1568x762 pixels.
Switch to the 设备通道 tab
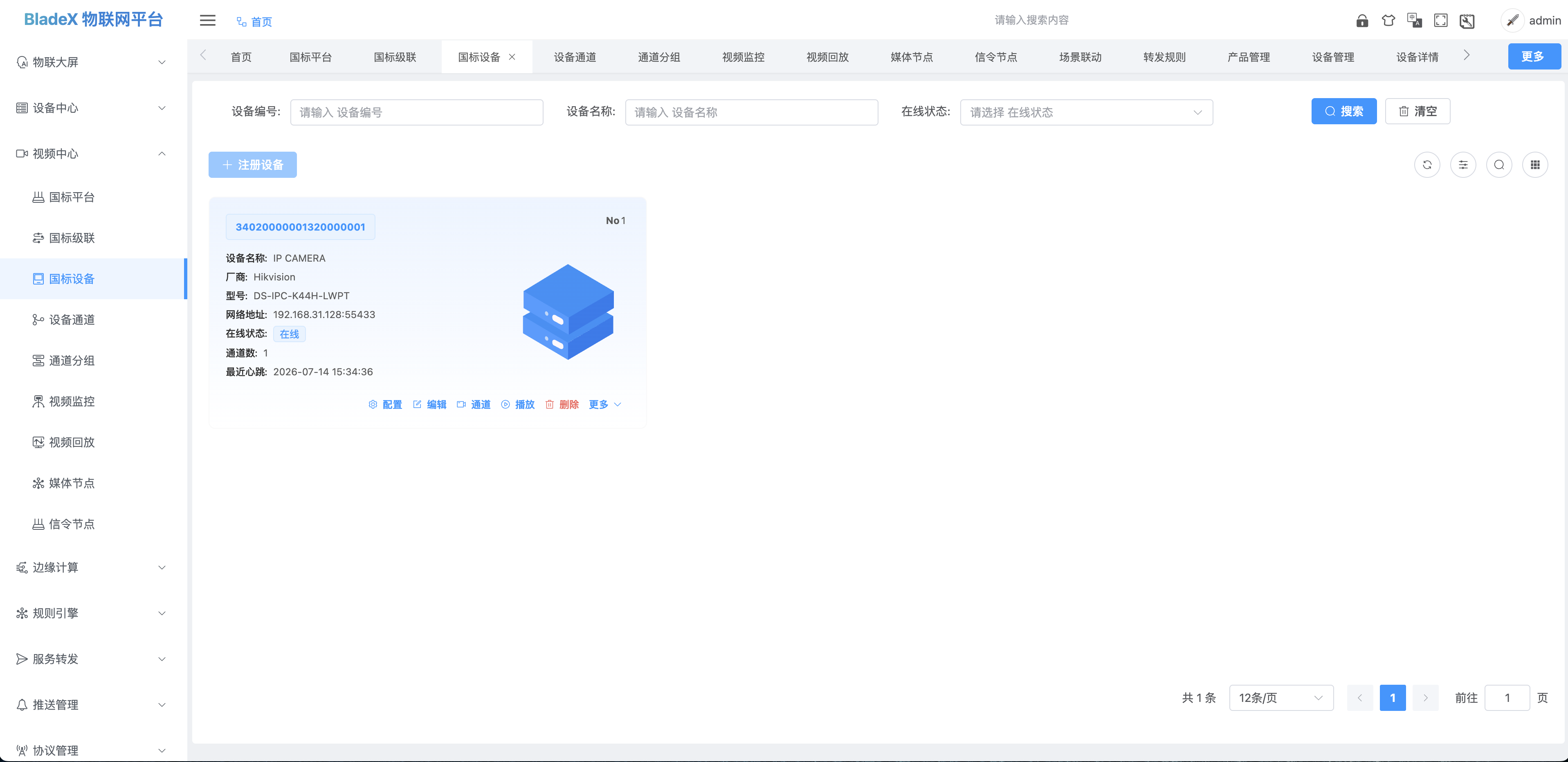pyautogui.click(x=575, y=57)
